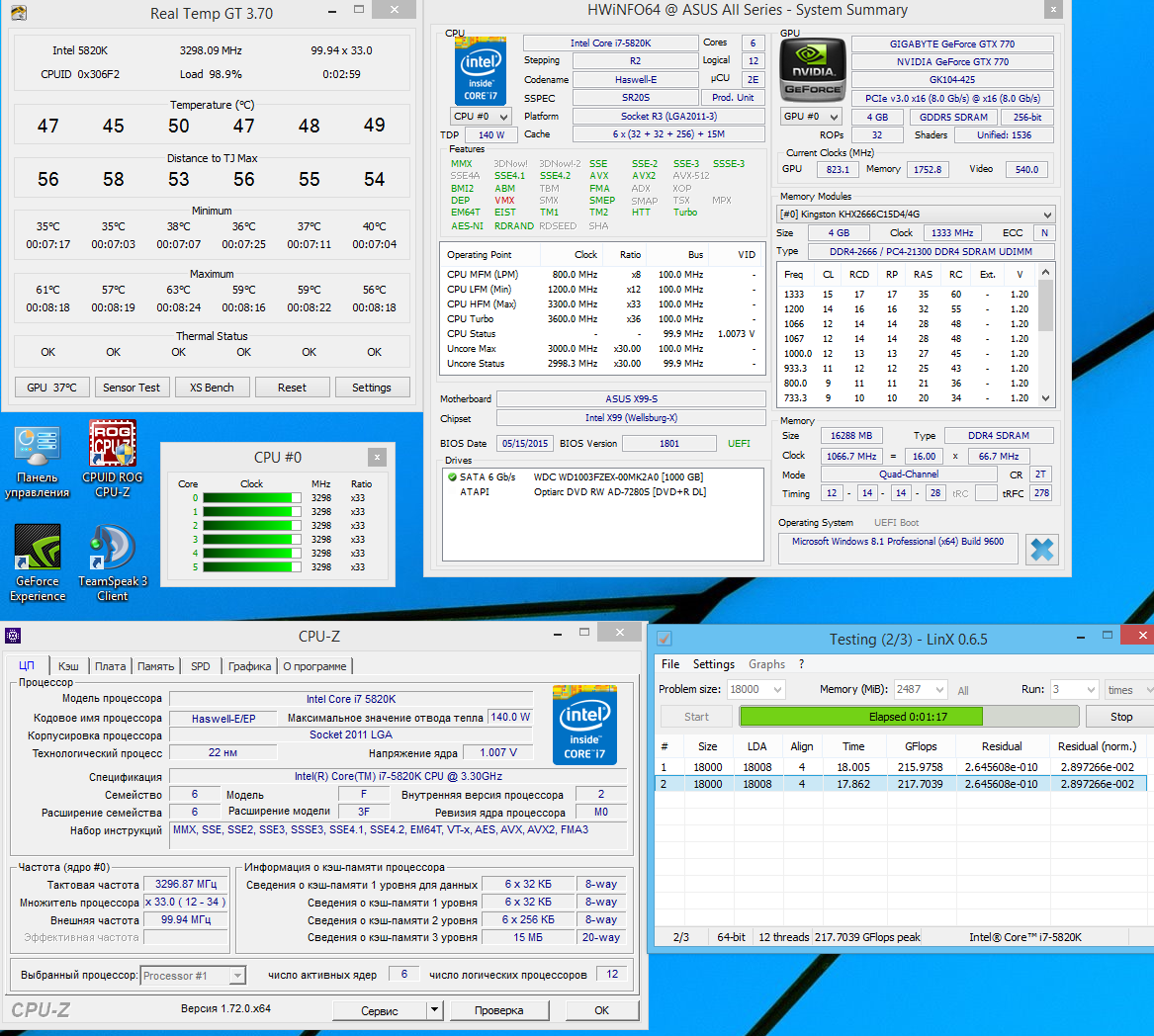Open the Processor #1 selection dropdown in CPU-Z
This screenshot has width=1154, height=1036.
click(x=193, y=976)
